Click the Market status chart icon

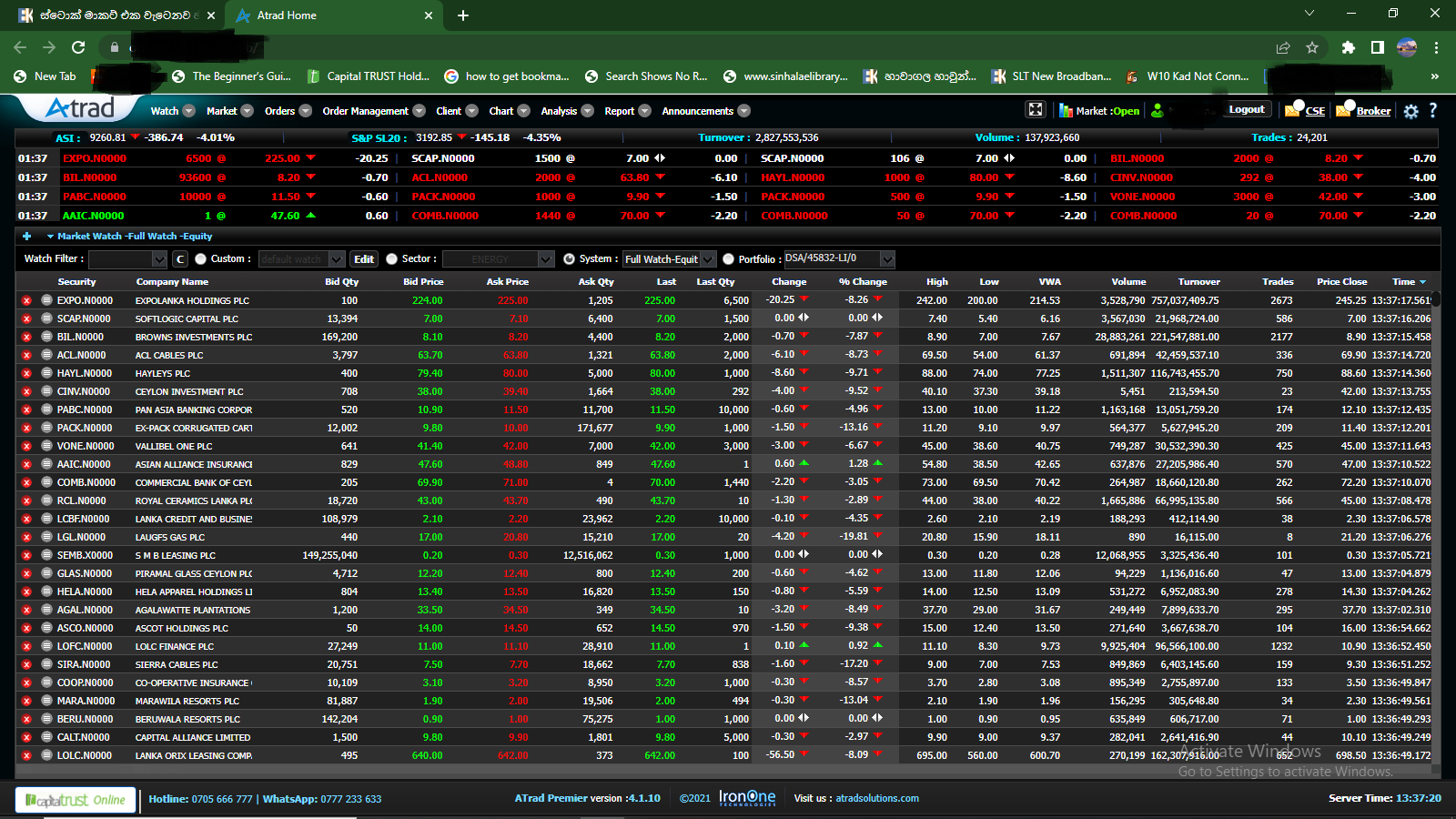(x=1067, y=111)
